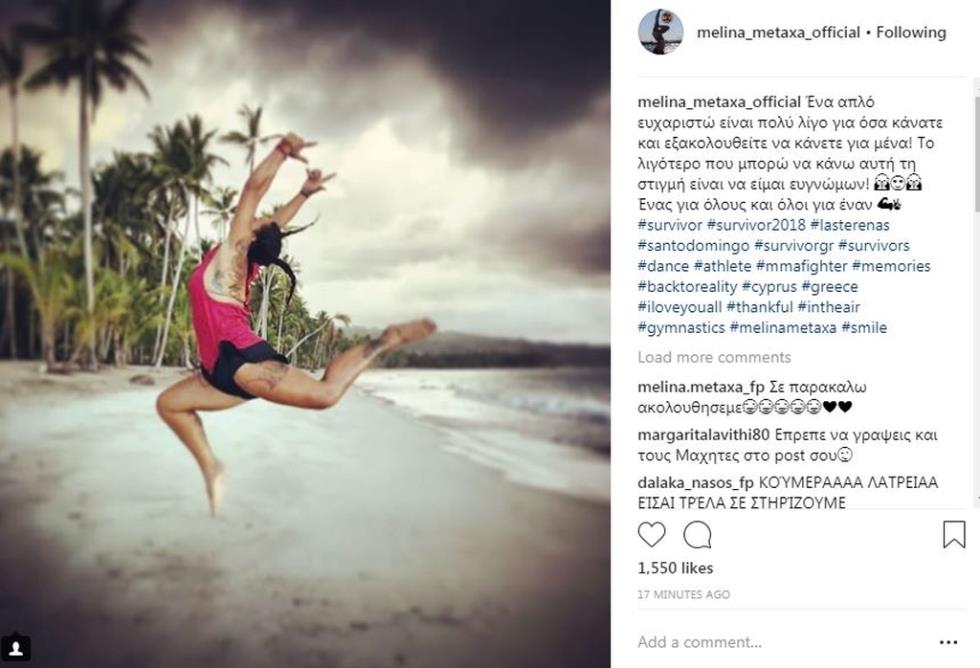Viewport: 980px width, 668px height.
Task: Open the comment bubble icon
Action: pos(697,536)
